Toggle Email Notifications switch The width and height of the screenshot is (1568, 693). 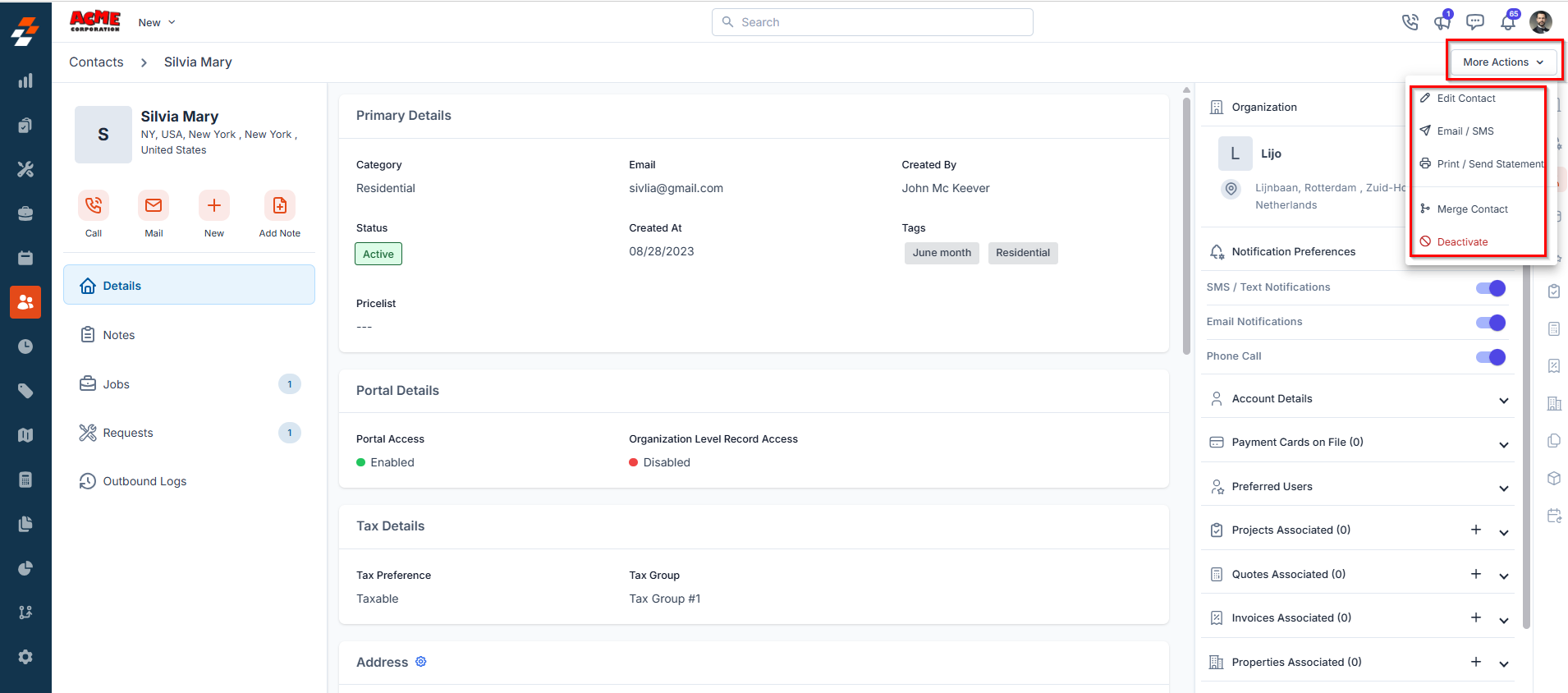1491,323
